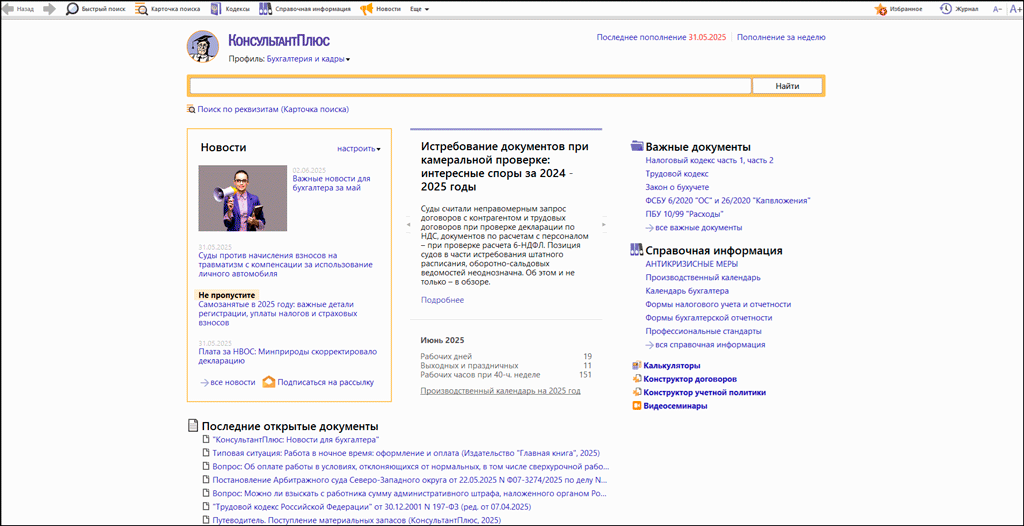Open Профессиональные стандарты link
1024x526 pixels.
[x=703, y=331]
